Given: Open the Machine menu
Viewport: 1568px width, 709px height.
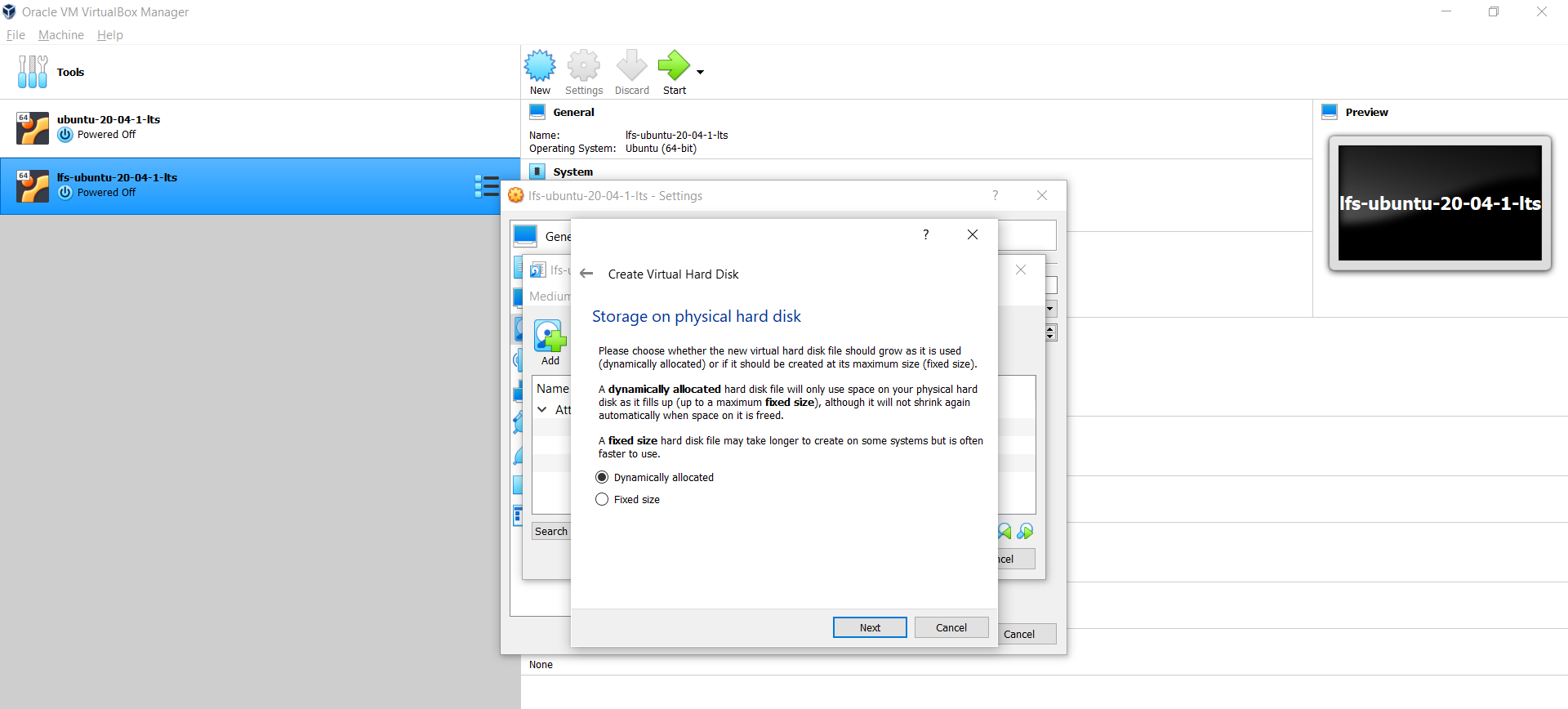Looking at the screenshot, I should tap(61, 35).
